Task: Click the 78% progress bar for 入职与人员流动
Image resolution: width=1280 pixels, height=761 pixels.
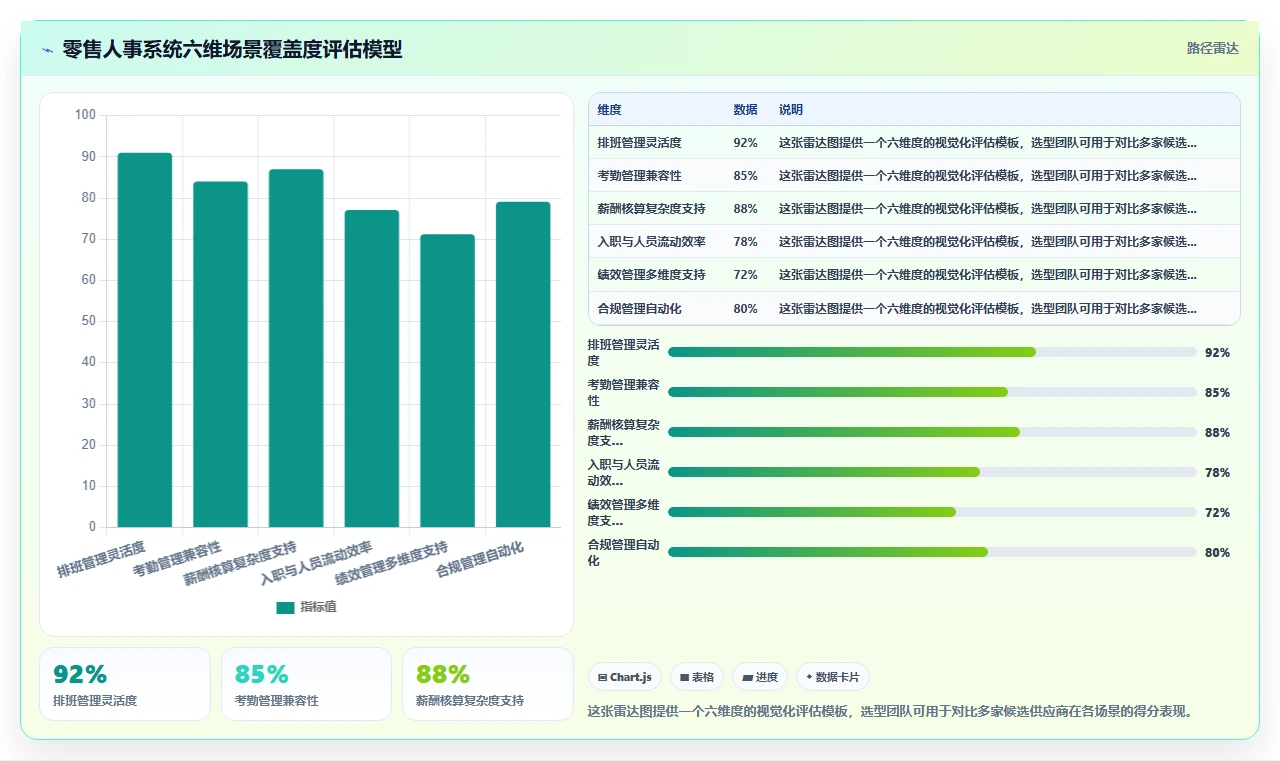Action: click(932, 472)
